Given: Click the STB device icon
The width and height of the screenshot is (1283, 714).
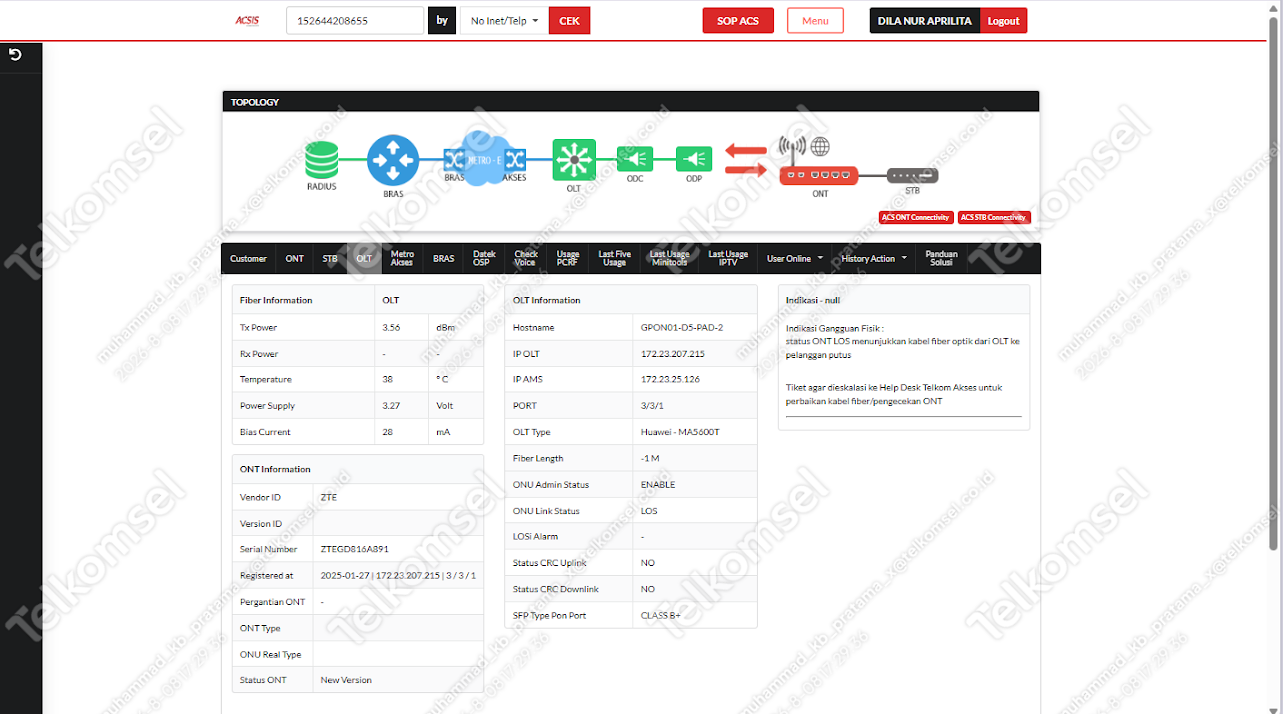Looking at the screenshot, I should point(912,176).
